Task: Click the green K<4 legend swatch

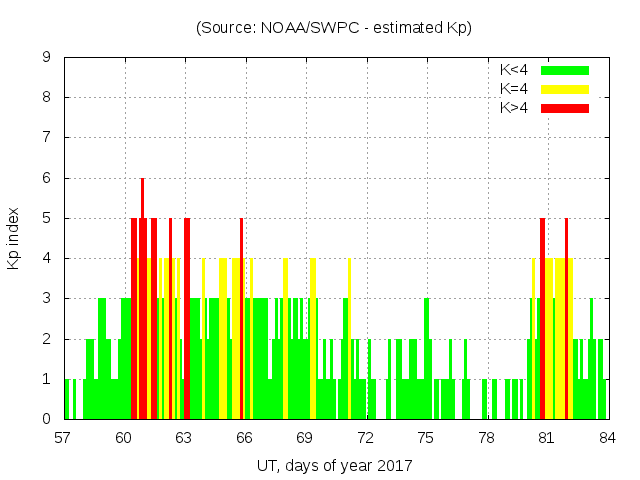Action: click(x=564, y=70)
